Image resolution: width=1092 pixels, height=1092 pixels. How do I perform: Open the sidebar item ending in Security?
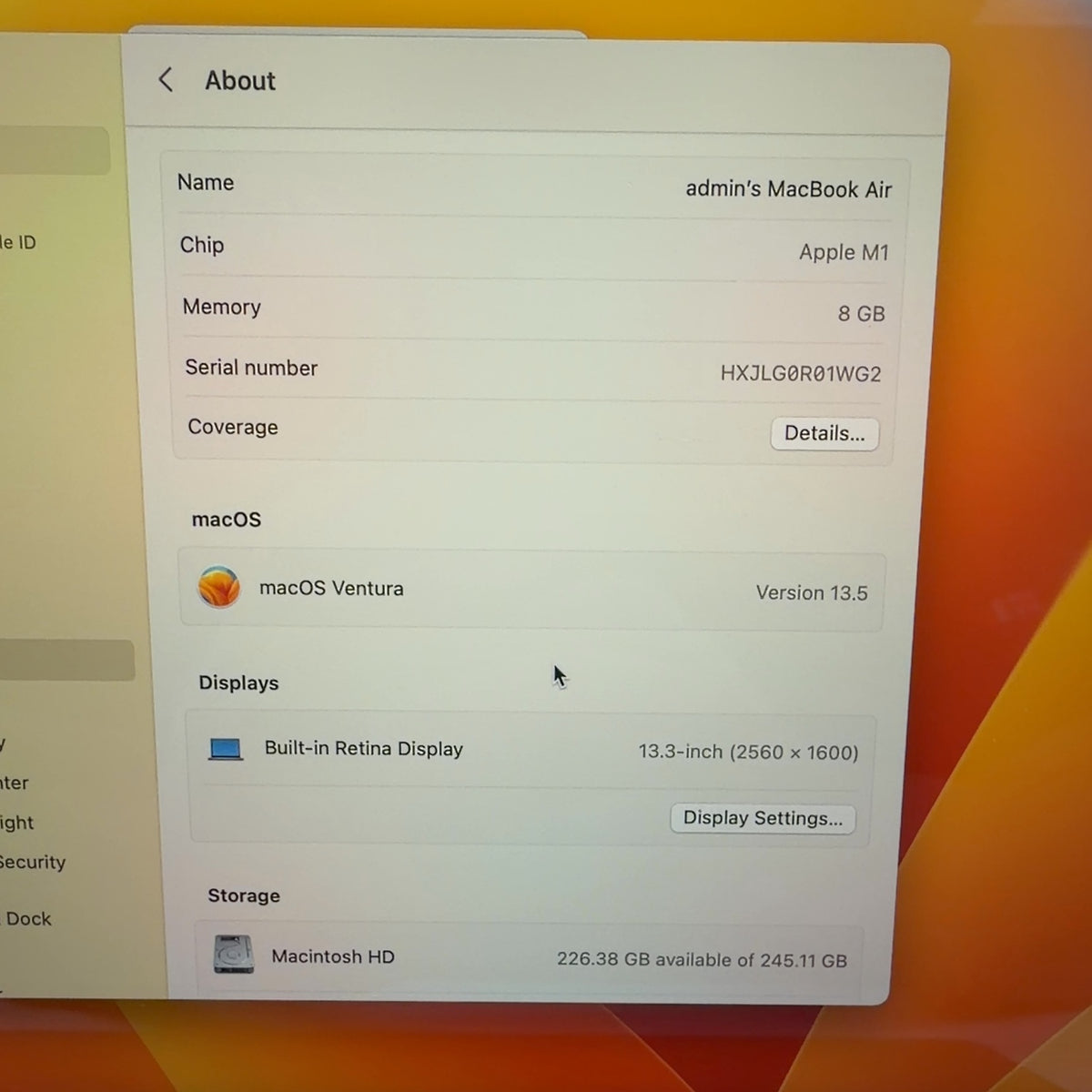[x=33, y=862]
